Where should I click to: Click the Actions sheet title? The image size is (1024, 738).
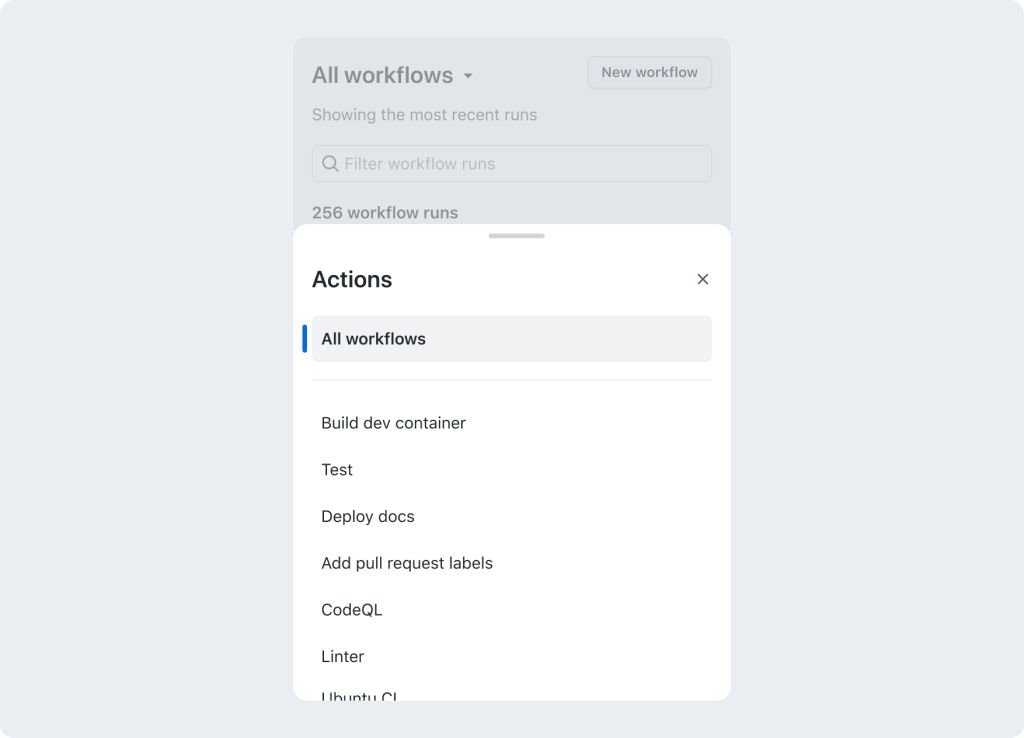point(352,280)
